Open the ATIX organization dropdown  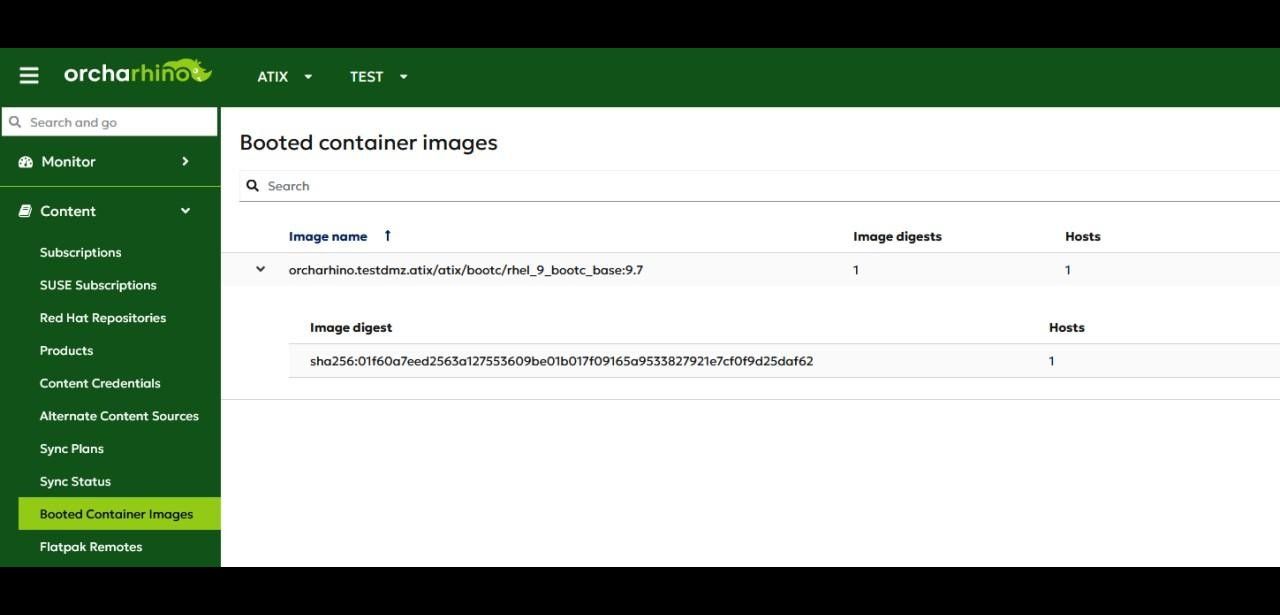click(285, 77)
